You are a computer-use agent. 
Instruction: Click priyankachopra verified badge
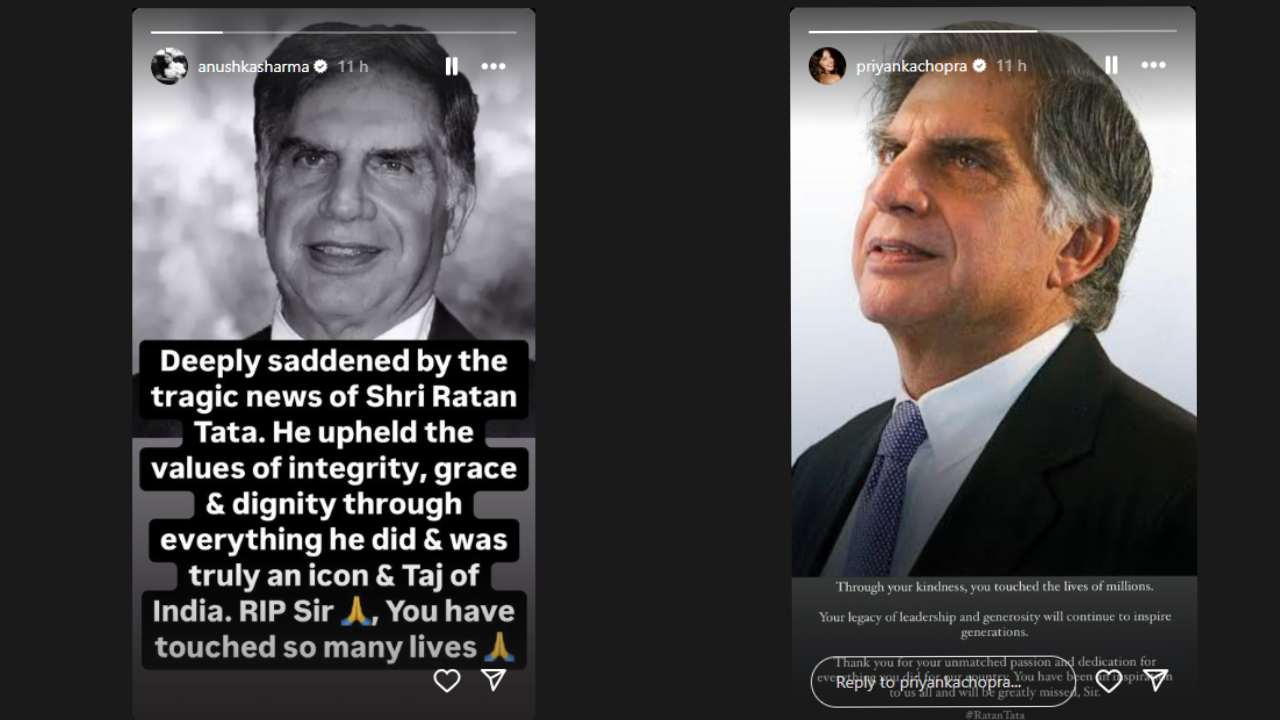coord(979,66)
